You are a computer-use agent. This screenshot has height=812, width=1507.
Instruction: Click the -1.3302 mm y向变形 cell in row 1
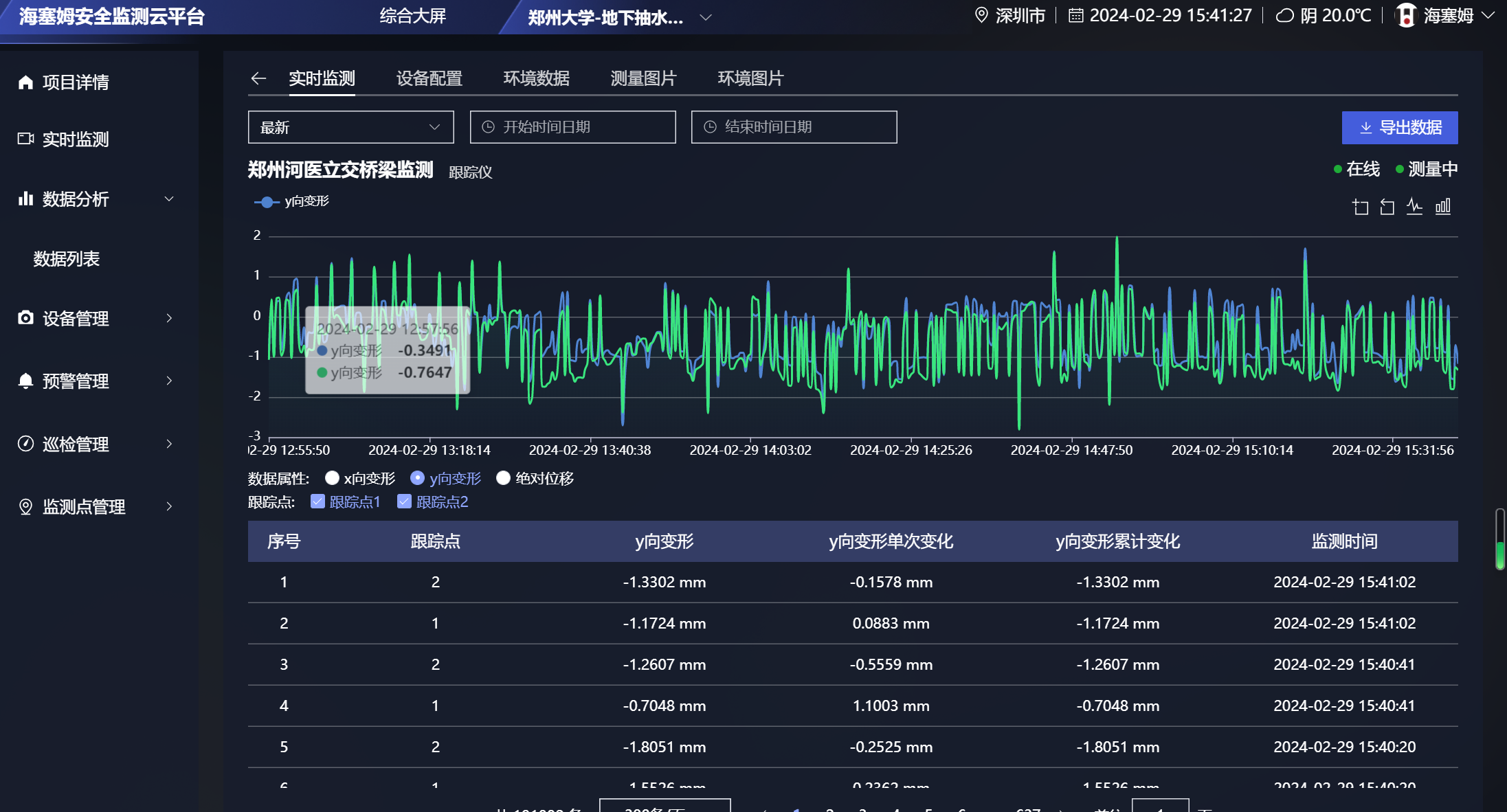(x=664, y=582)
